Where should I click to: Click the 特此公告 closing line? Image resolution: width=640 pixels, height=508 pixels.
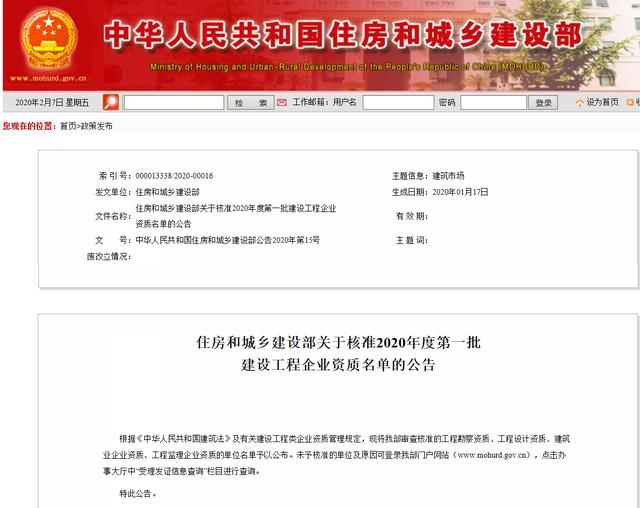[x=138, y=493]
